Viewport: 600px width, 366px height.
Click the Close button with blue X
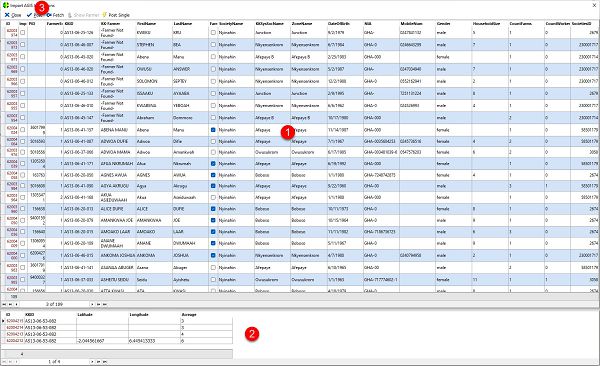click(x=13, y=15)
